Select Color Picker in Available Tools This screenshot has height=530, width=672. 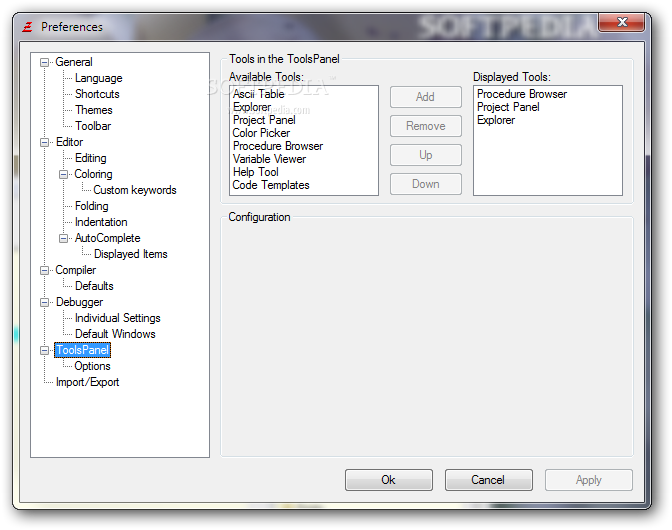pyautogui.click(x=261, y=133)
